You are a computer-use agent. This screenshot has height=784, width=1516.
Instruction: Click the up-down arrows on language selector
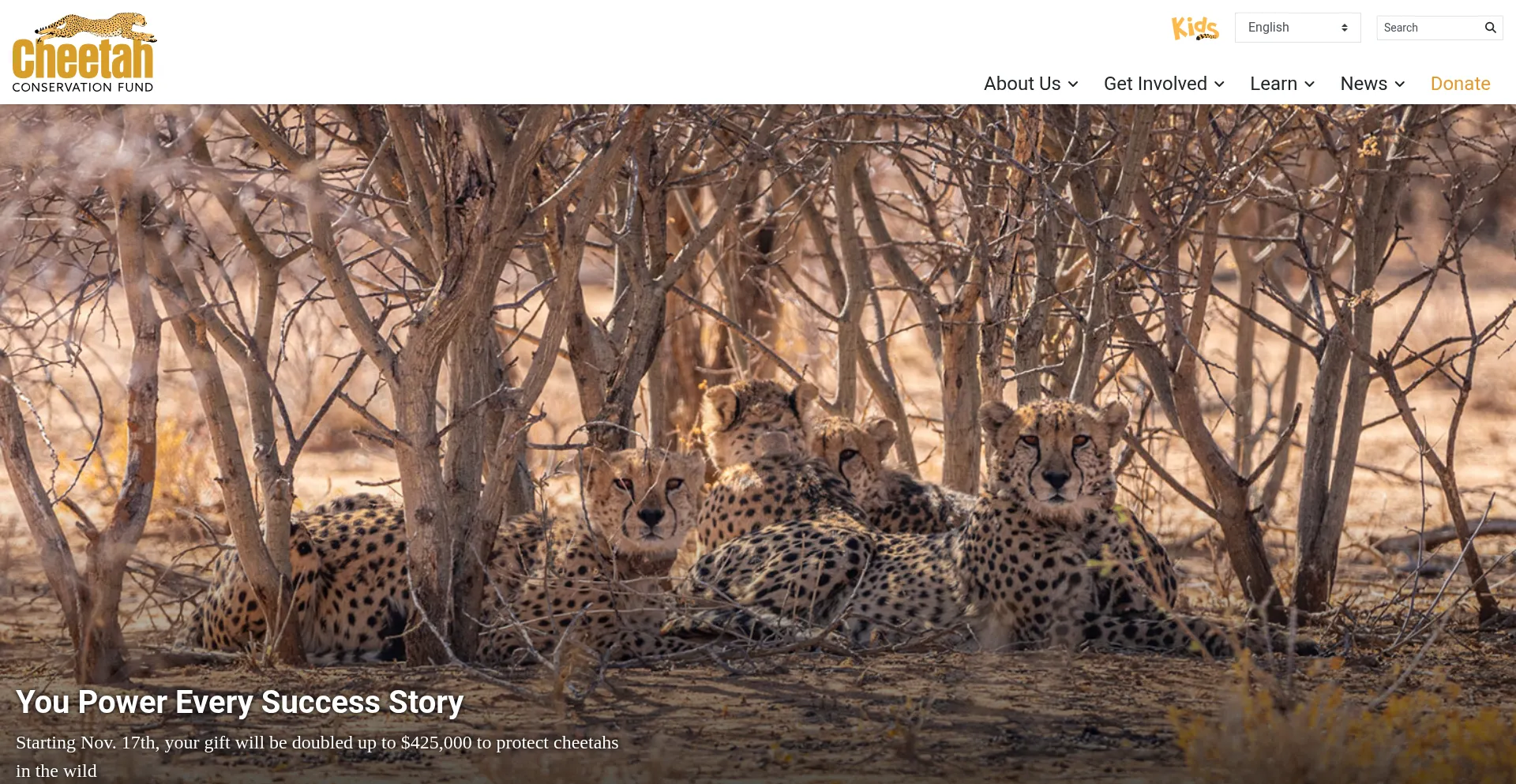point(1344,28)
